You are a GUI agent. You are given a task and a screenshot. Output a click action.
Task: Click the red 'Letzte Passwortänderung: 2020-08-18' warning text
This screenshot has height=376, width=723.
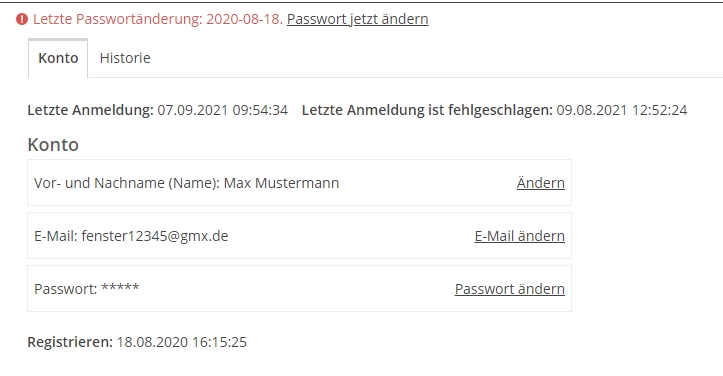click(x=158, y=19)
